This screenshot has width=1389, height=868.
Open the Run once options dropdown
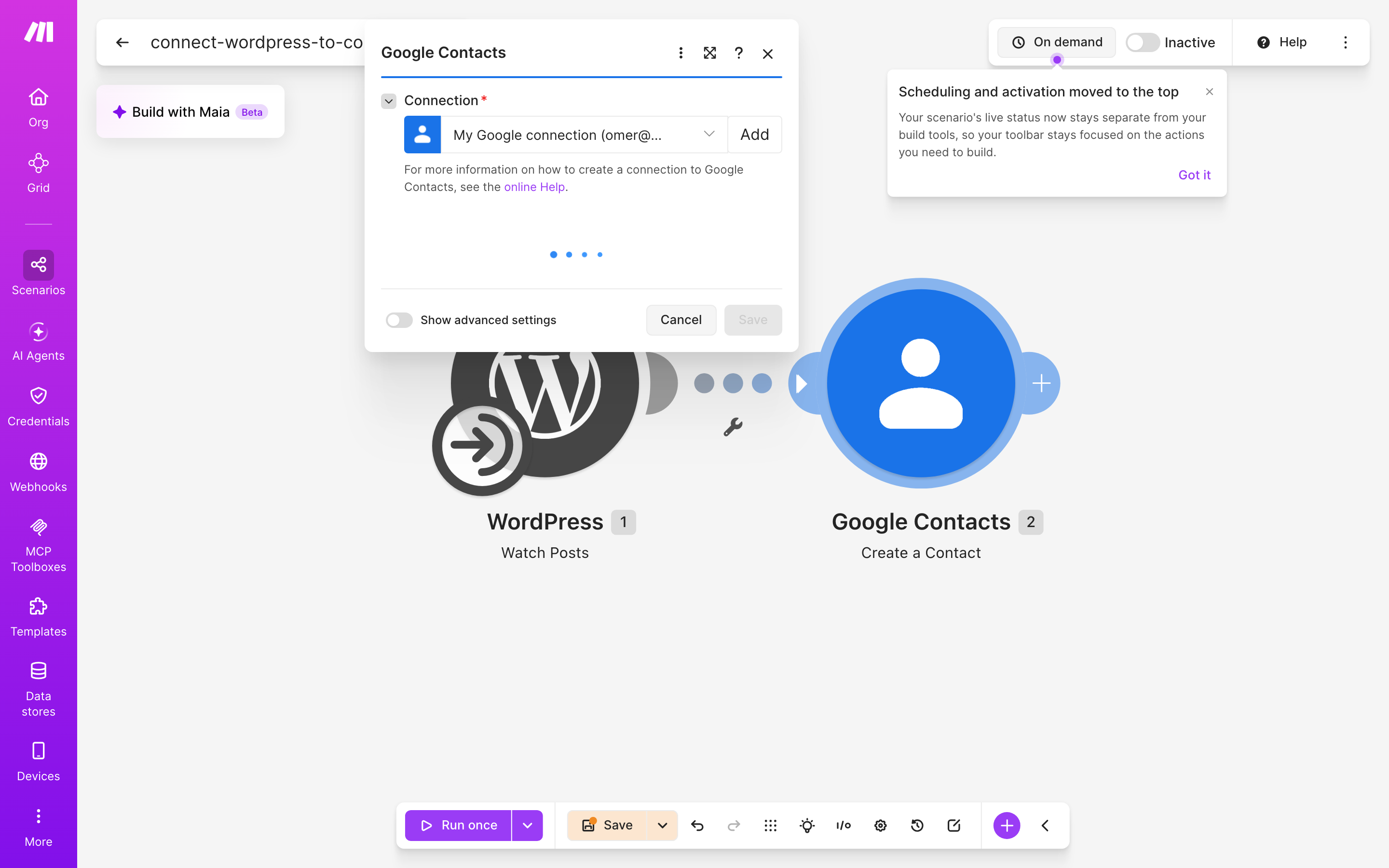tap(528, 826)
